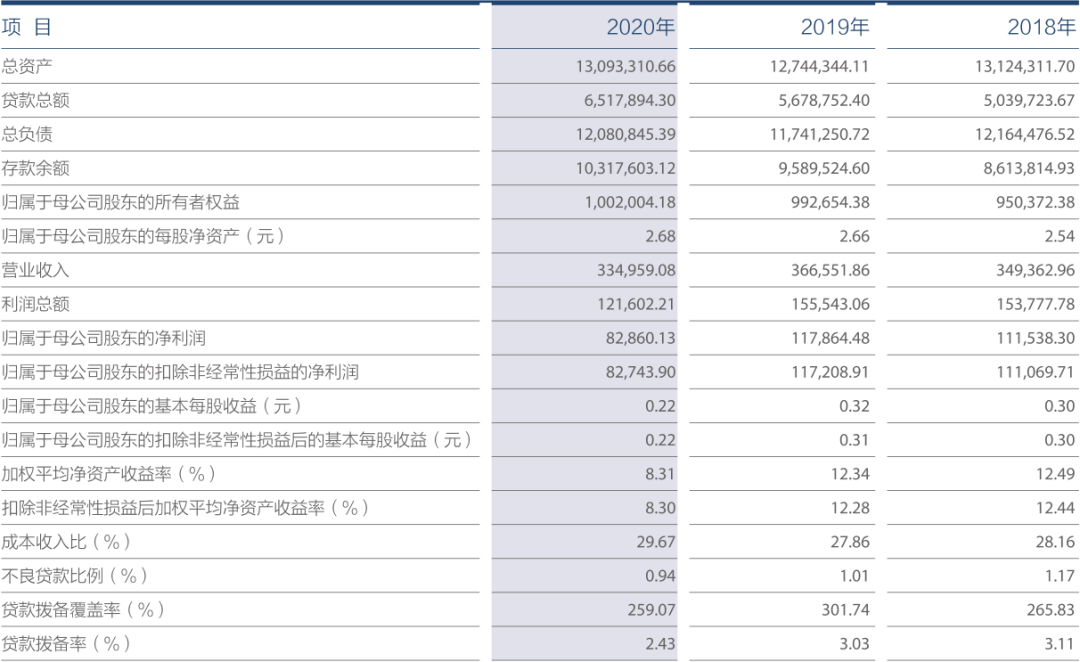Select value 82,860.13
This screenshot has height=662, width=1080.
pos(641,338)
